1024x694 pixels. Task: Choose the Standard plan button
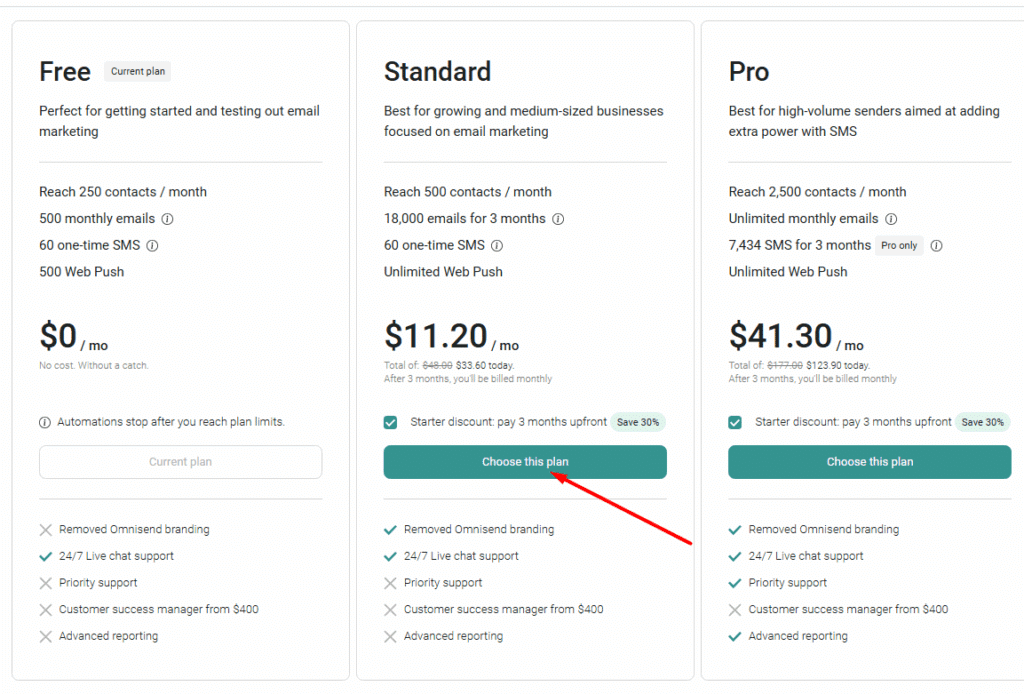tap(525, 462)
